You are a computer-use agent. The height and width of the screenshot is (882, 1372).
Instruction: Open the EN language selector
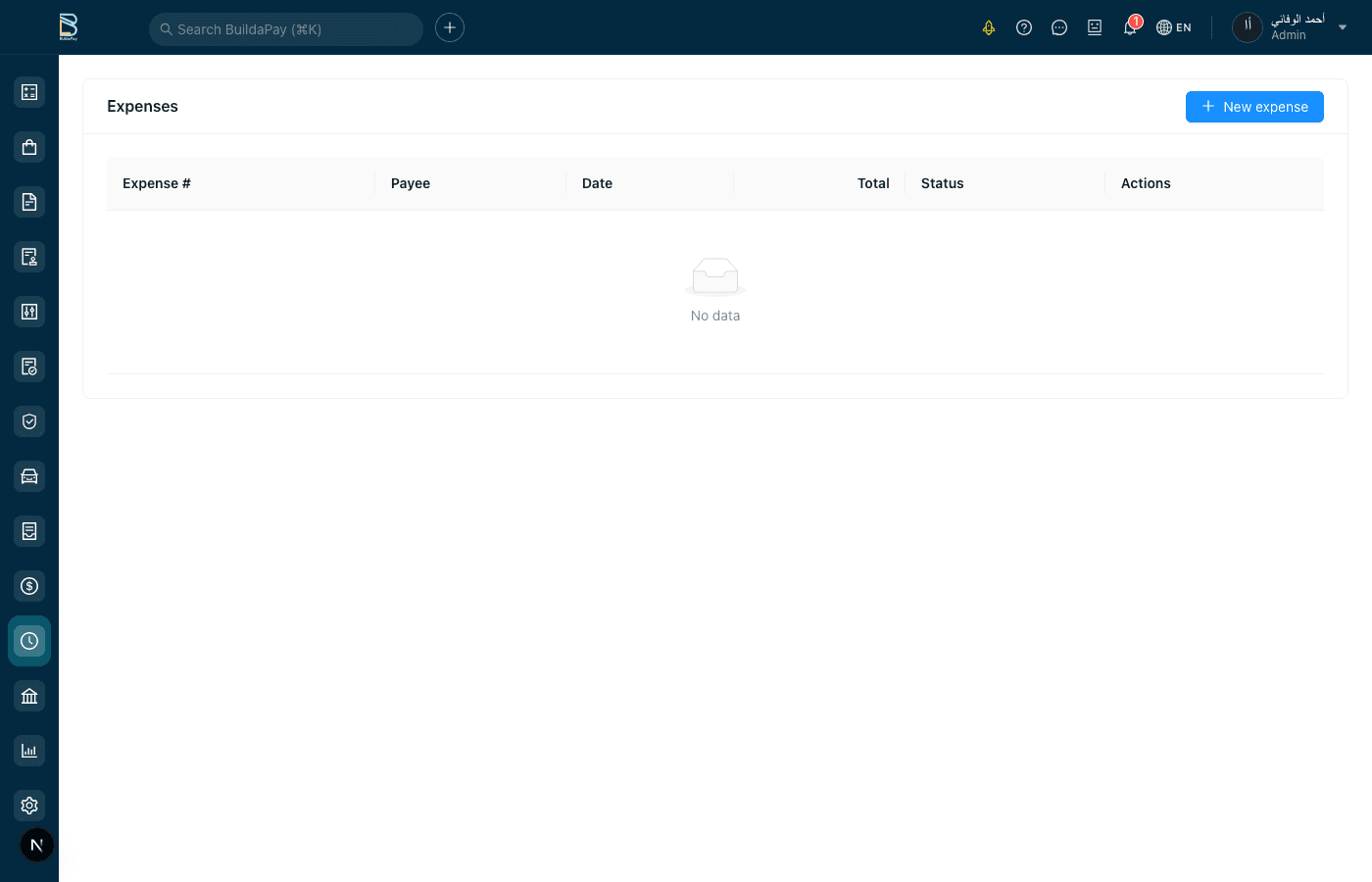coord(1174,27)
